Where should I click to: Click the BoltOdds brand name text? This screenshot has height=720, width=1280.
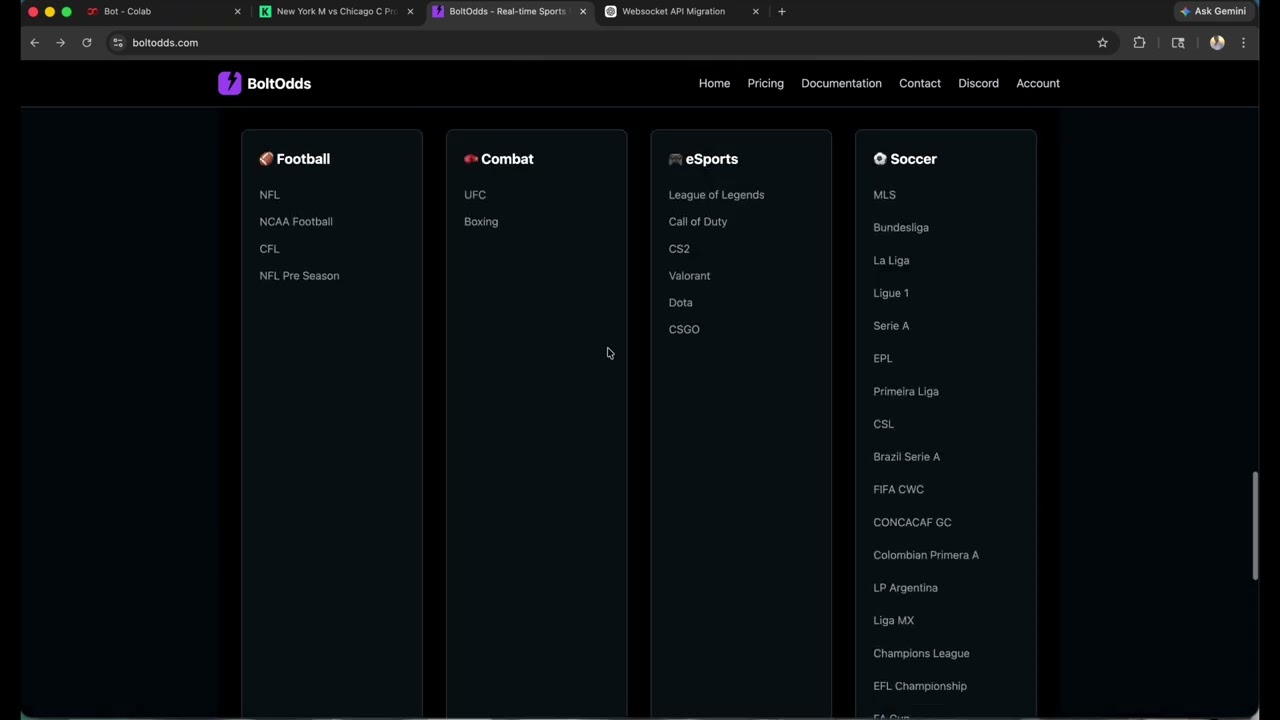click(x=279, y=83)
